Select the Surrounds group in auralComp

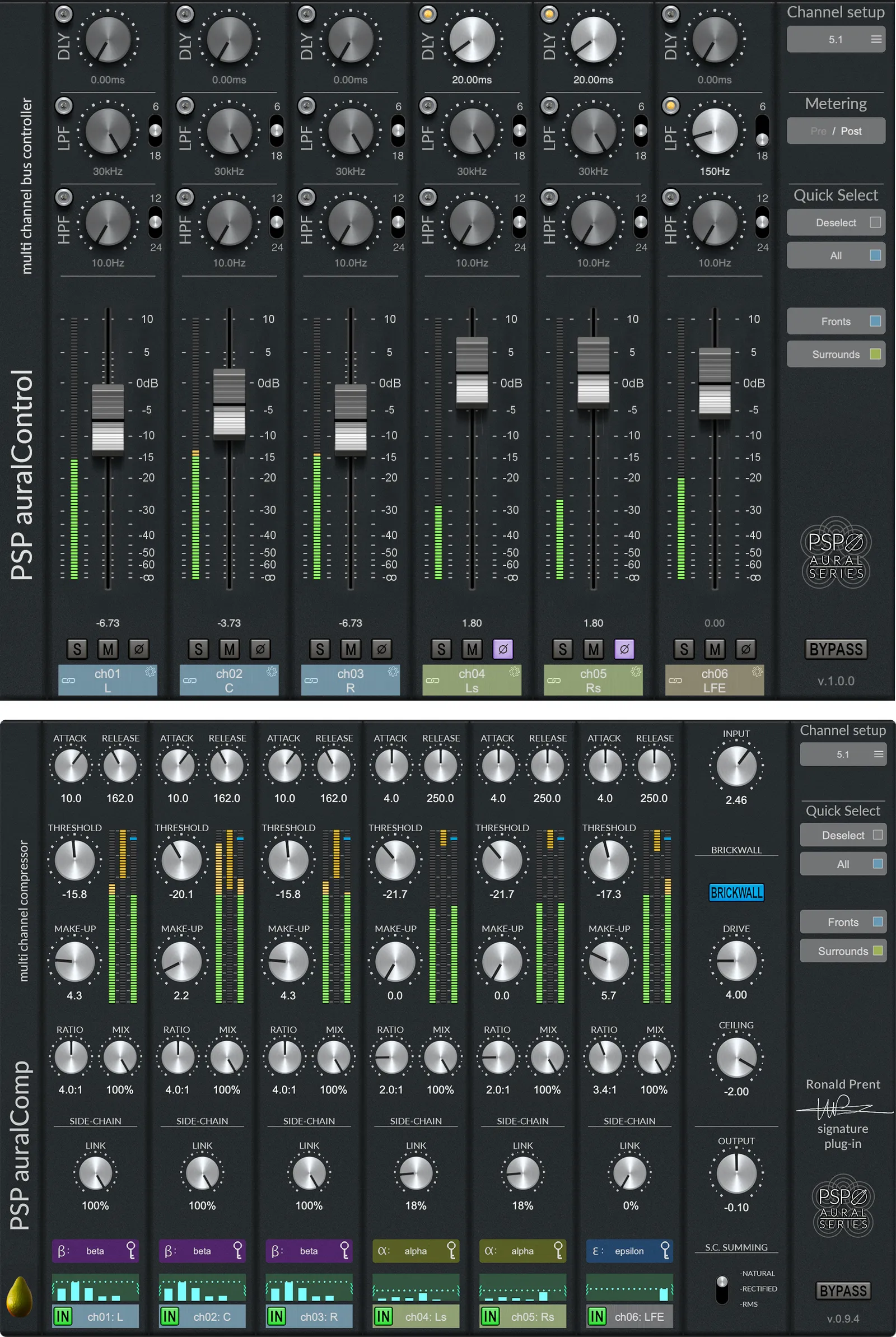(843, 951)
